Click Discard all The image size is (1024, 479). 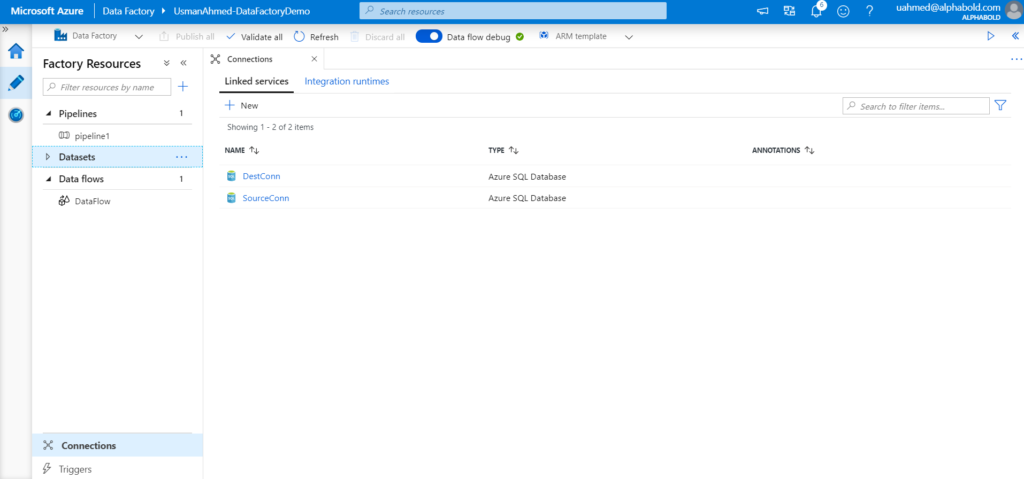(377, 37)
